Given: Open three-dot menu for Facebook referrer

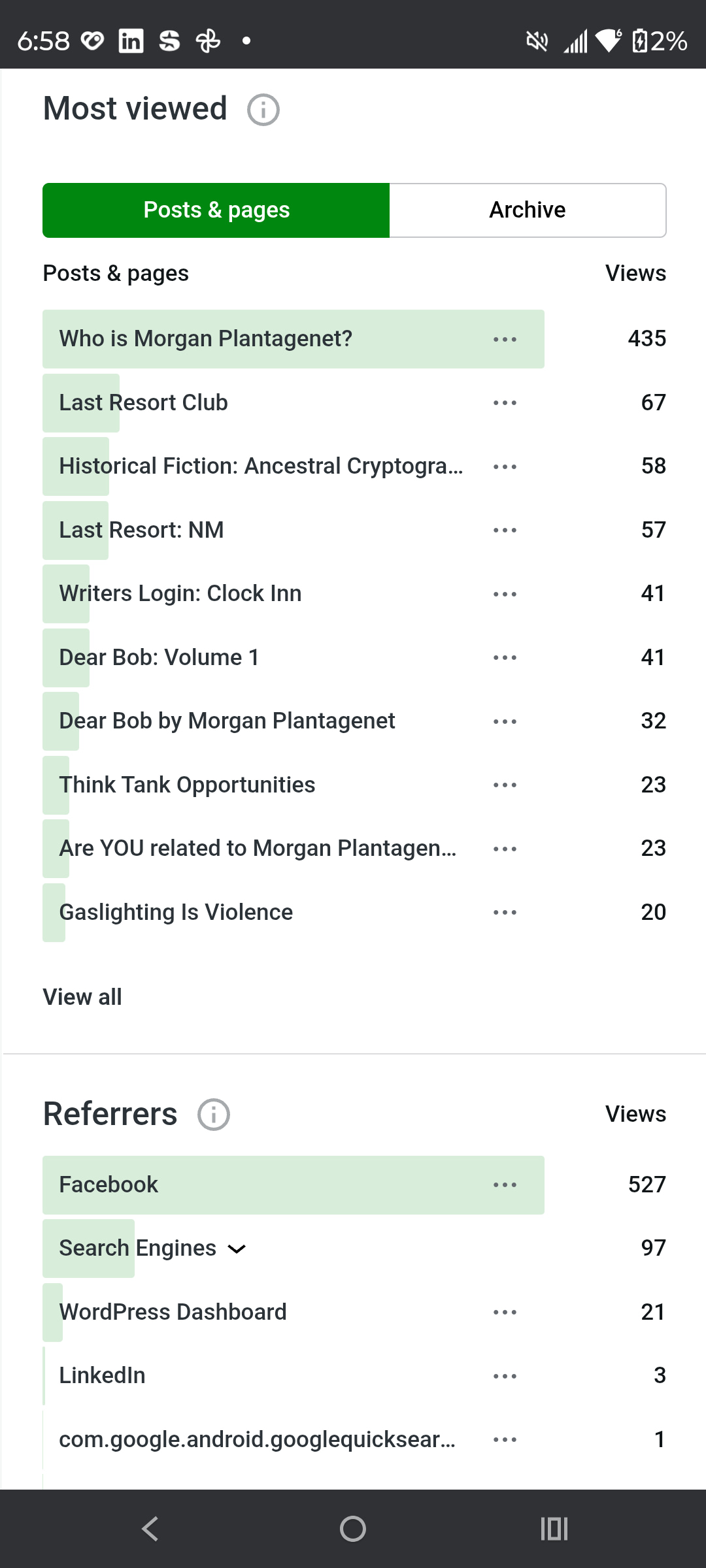Looking at the screenshot, I should (505, 1185).
